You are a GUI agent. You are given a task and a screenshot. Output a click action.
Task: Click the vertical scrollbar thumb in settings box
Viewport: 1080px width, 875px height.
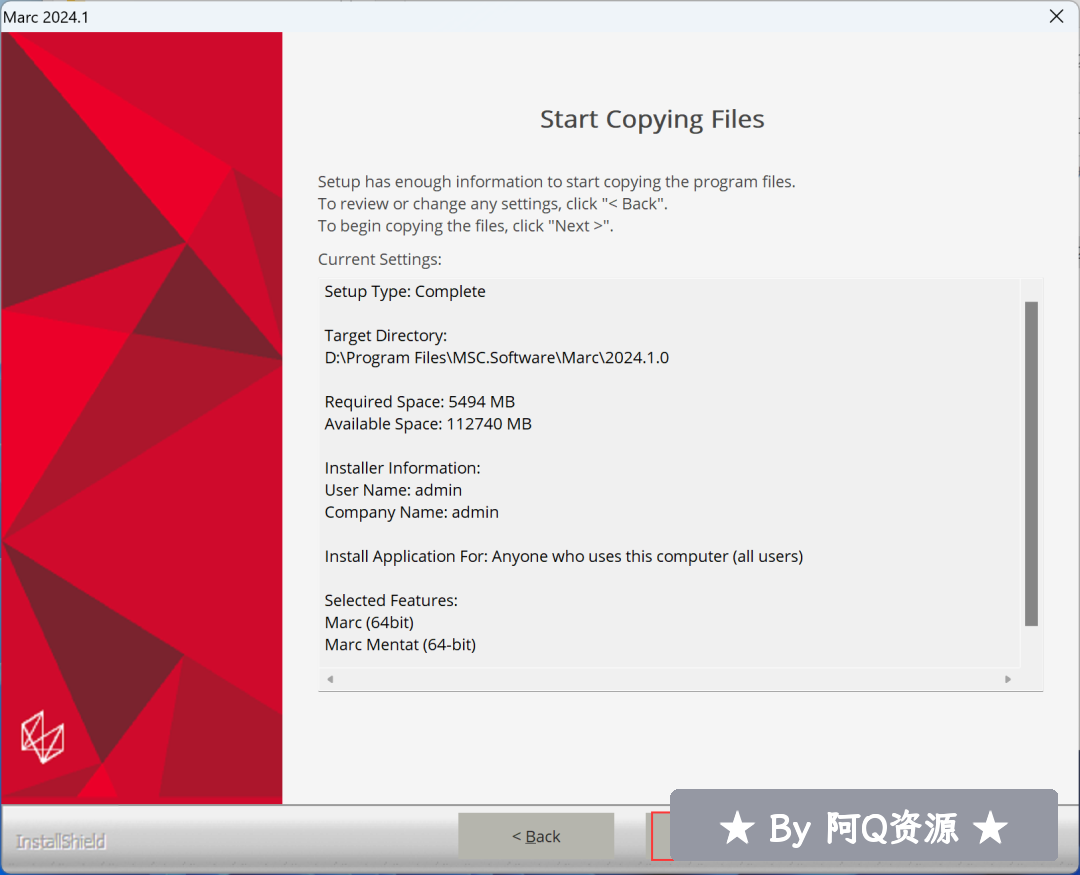[x=1031, y=463]
